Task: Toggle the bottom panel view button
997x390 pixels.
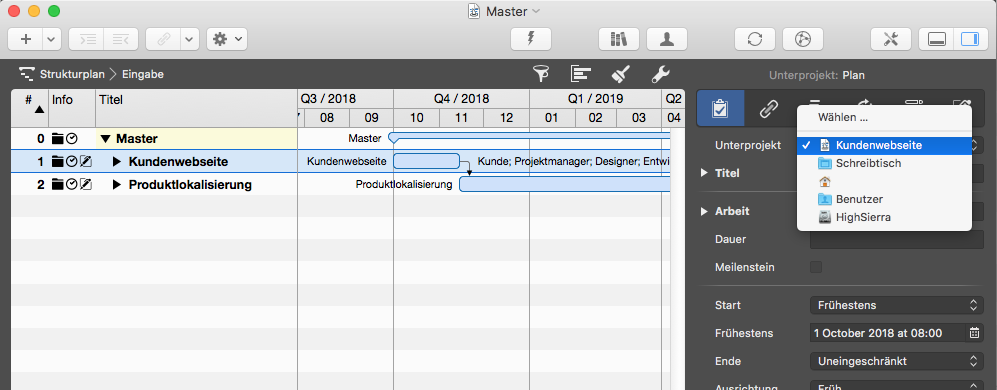Action: 936,39
